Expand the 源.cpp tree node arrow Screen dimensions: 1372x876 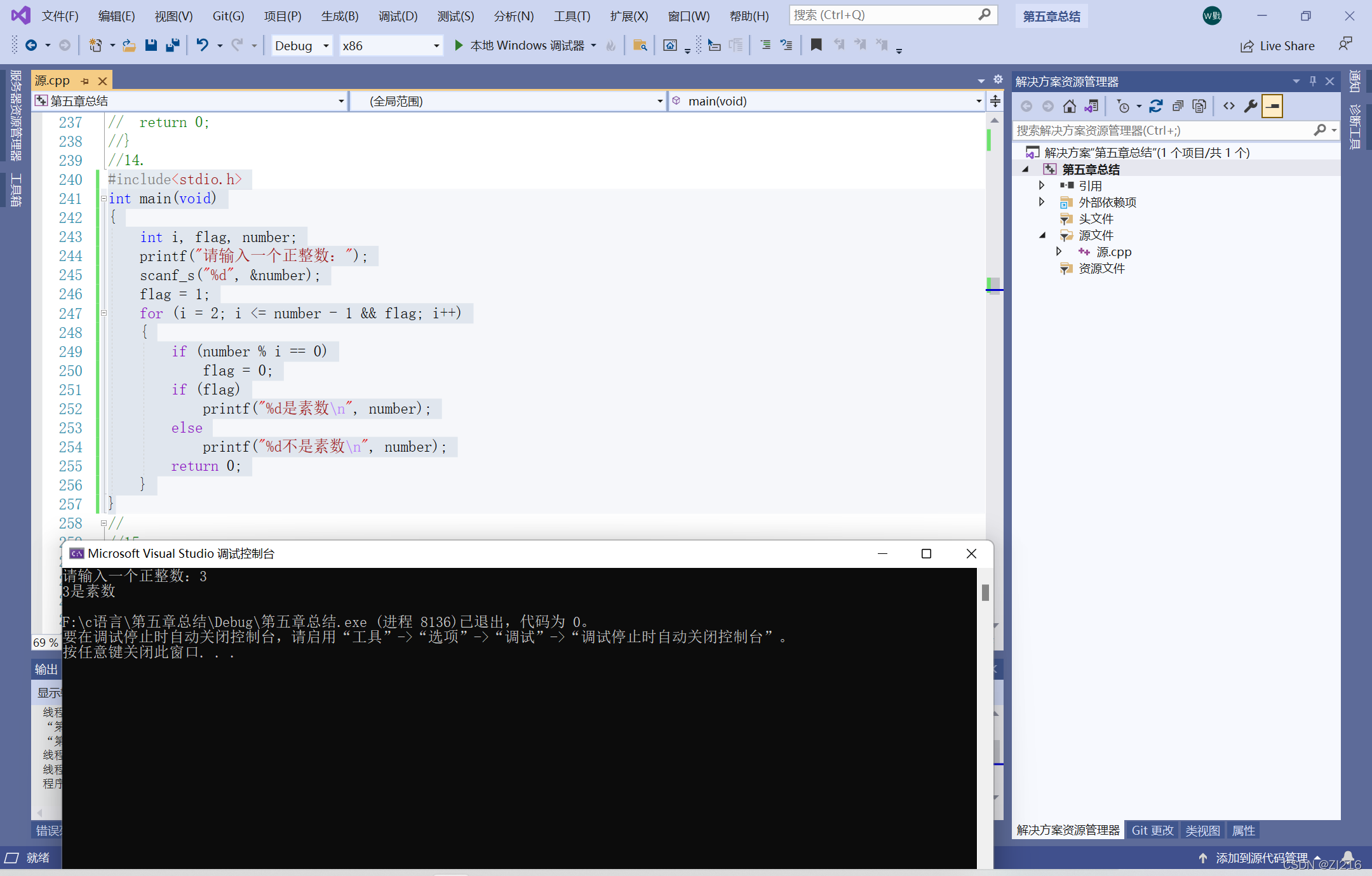click(1059, 252)
